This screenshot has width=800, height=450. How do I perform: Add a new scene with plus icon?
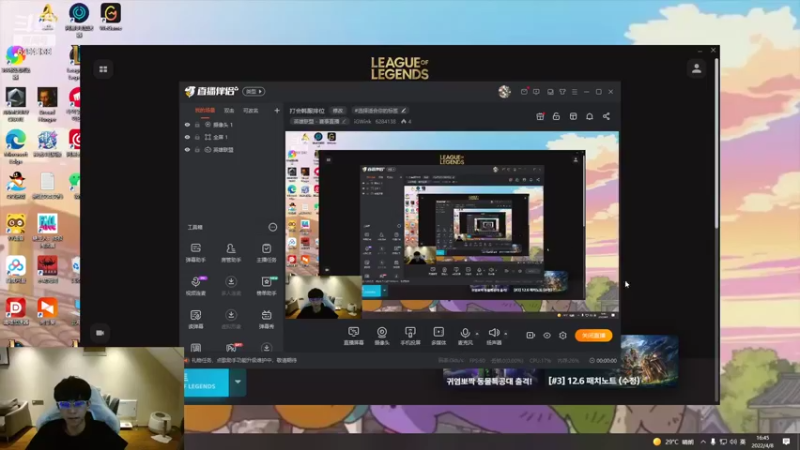[277, 110]
